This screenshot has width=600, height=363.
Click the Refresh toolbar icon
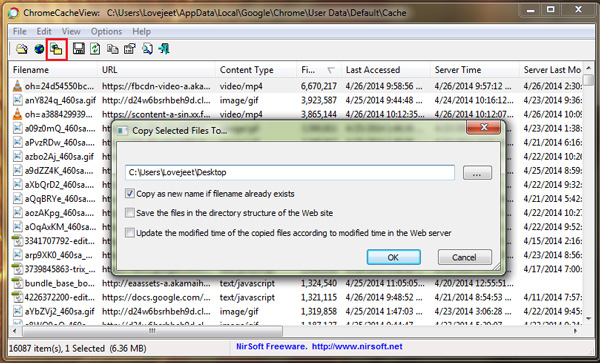click(x=95, y=49)
